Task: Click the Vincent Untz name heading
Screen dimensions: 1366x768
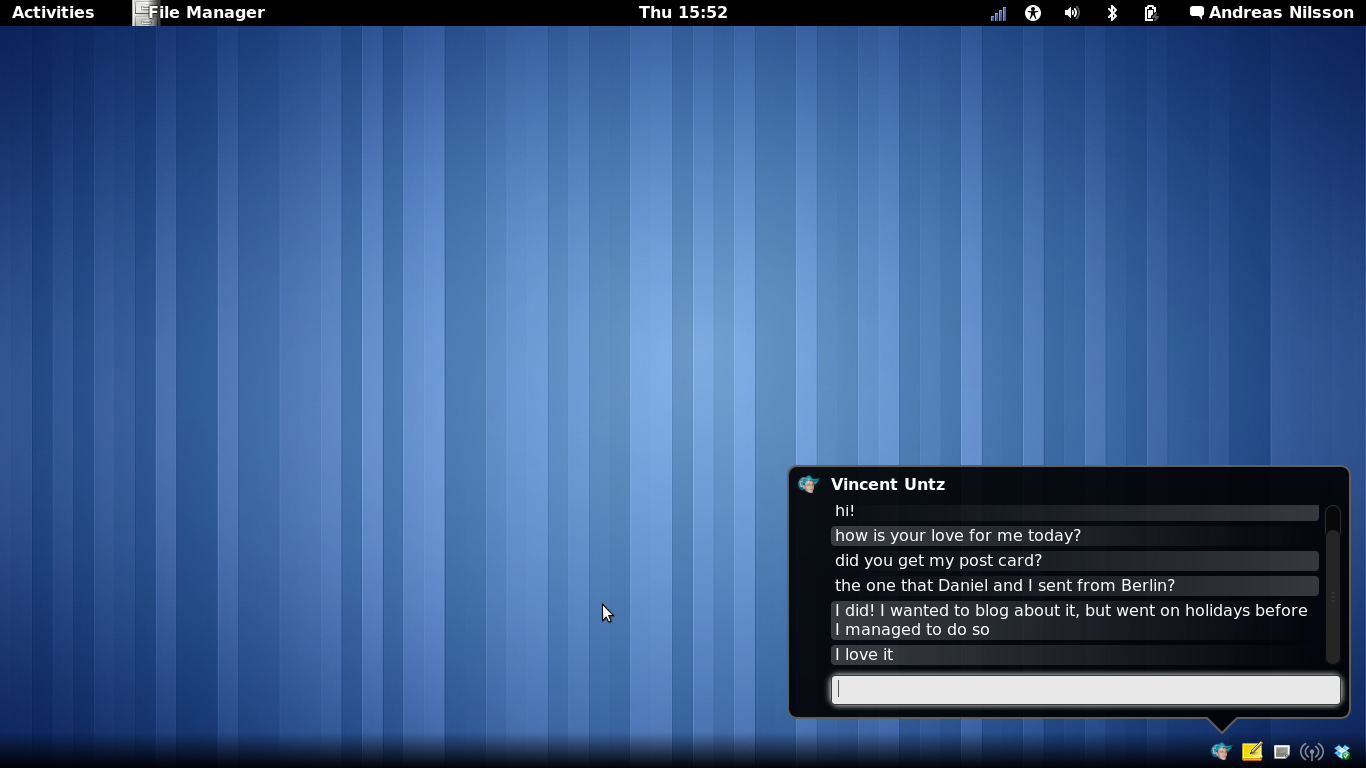Action: (x=888, y=484)
